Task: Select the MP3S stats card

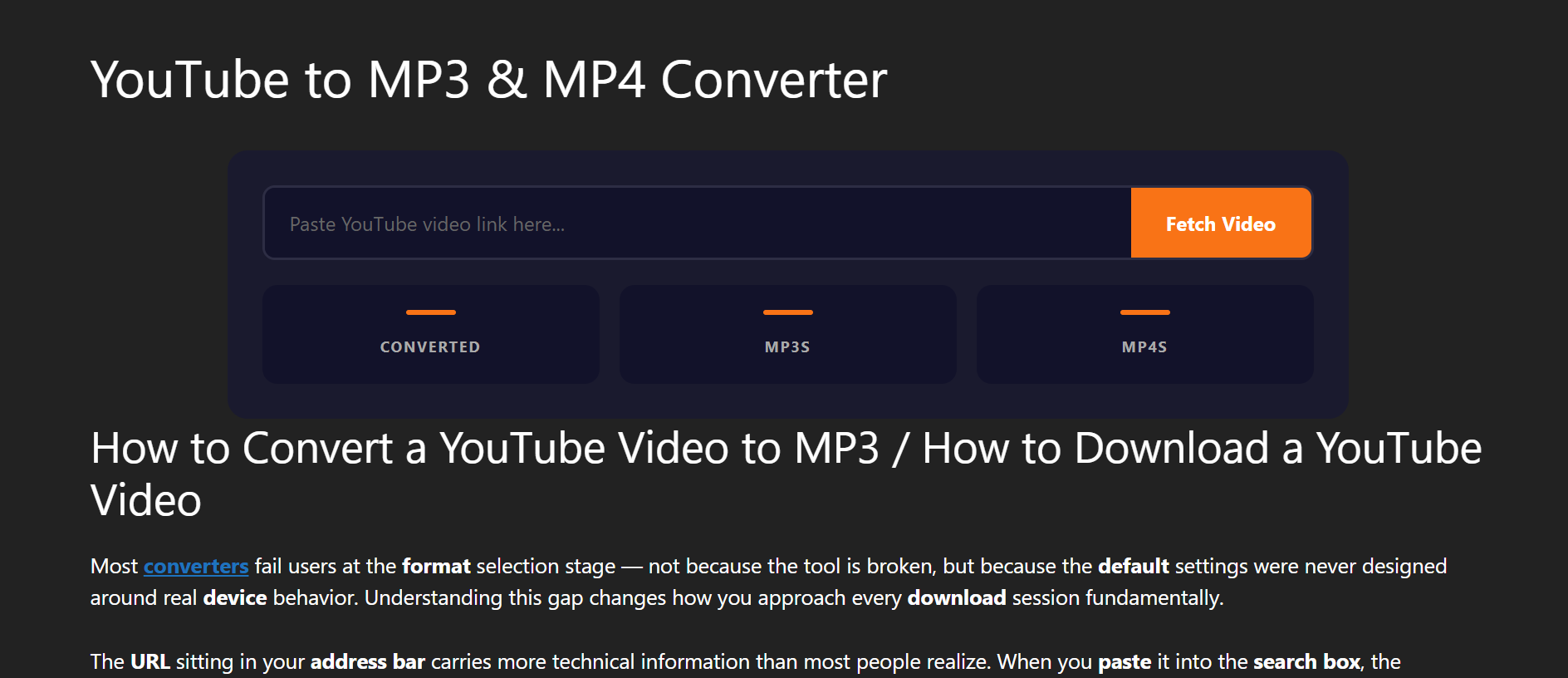Action: pos(787,335)
